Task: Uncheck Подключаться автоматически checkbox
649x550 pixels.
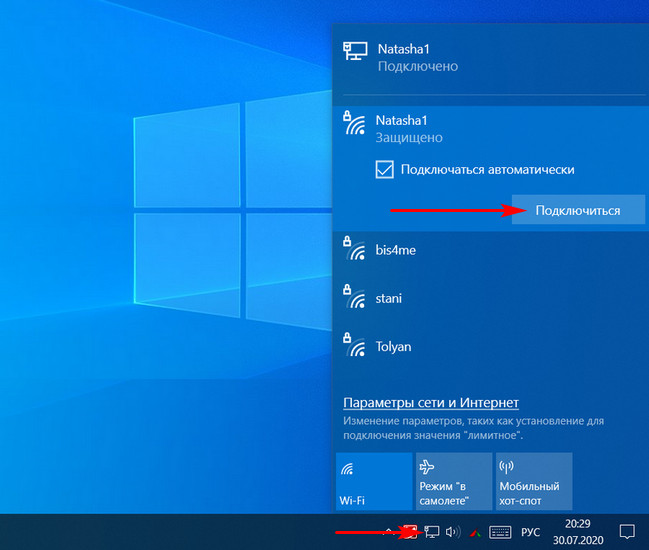Action: (x=385, y=169)
